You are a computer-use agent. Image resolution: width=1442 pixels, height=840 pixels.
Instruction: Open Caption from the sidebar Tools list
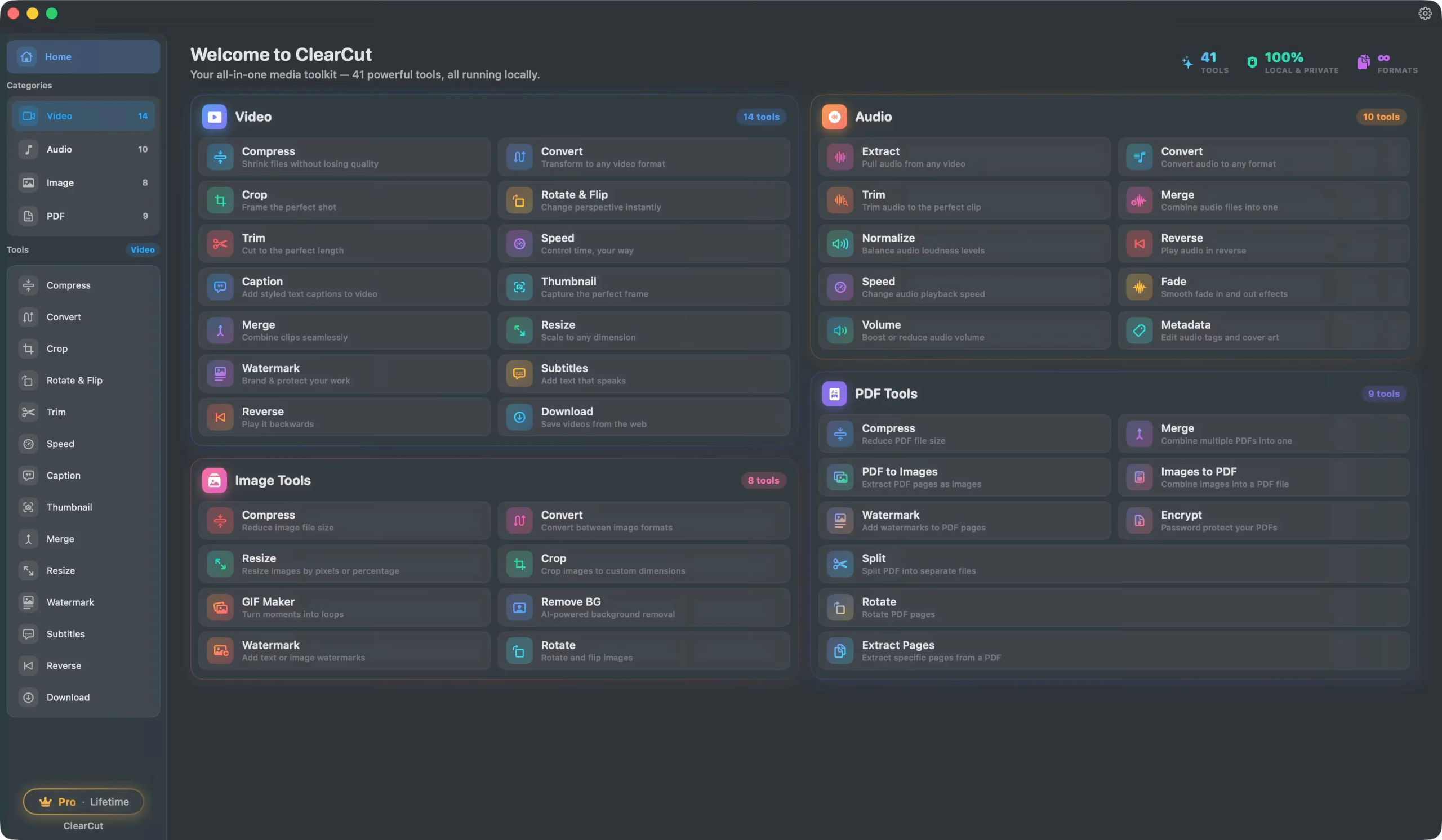click(83, 475)
